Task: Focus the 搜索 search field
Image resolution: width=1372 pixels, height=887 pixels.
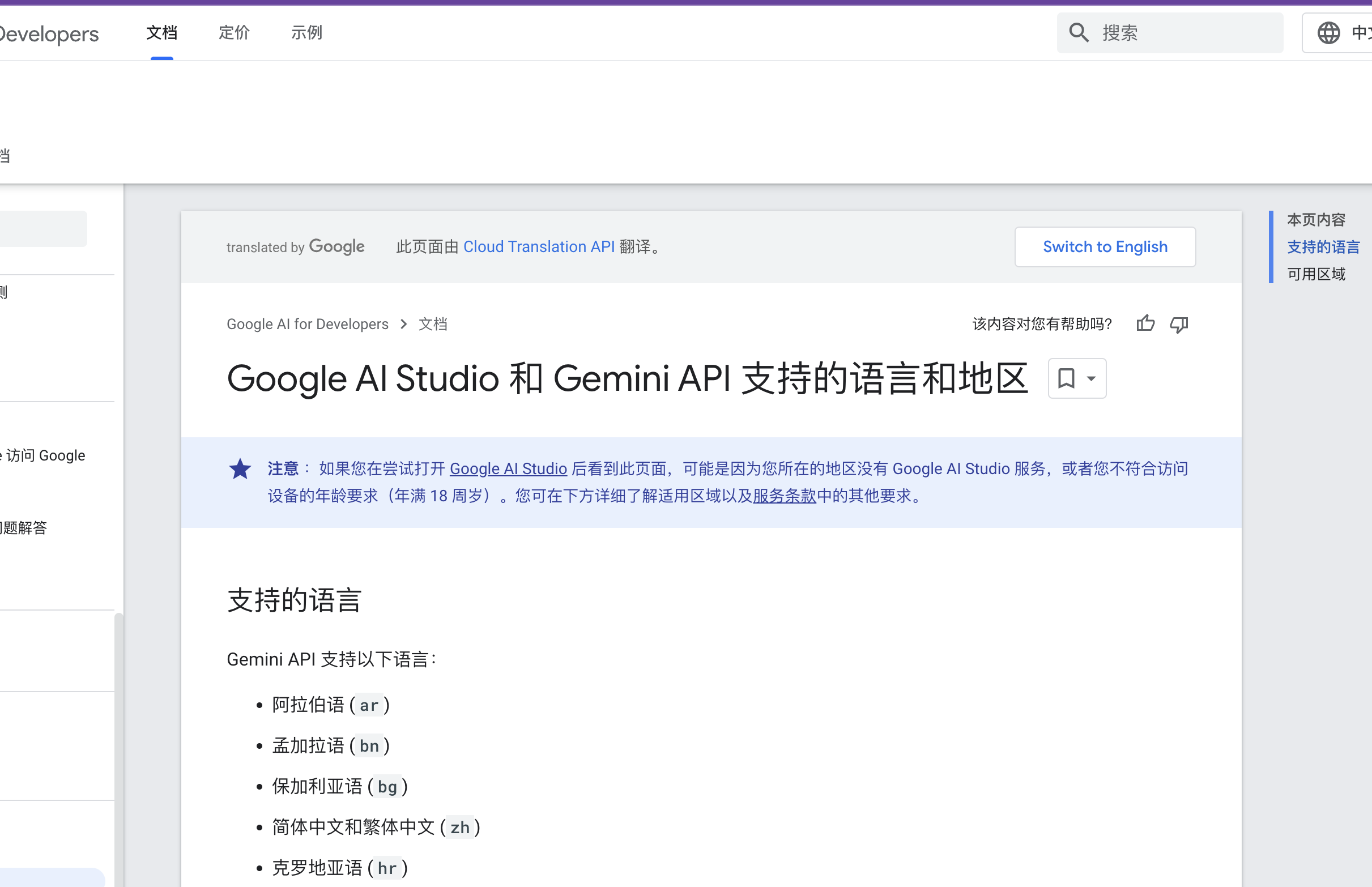Action: pyautogui.click(x=1170, y=33)
